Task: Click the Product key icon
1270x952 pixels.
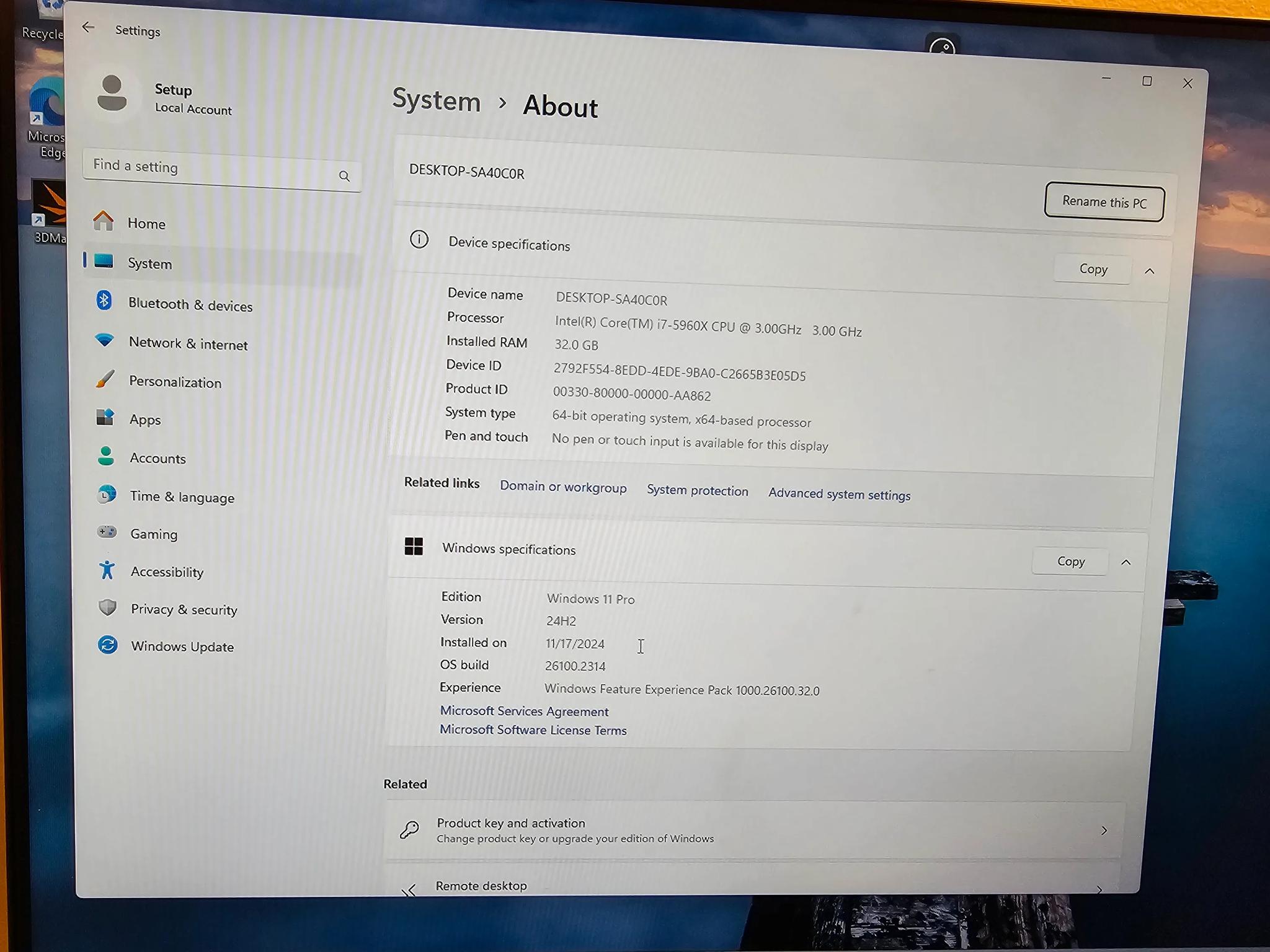Action: point(409,829)
